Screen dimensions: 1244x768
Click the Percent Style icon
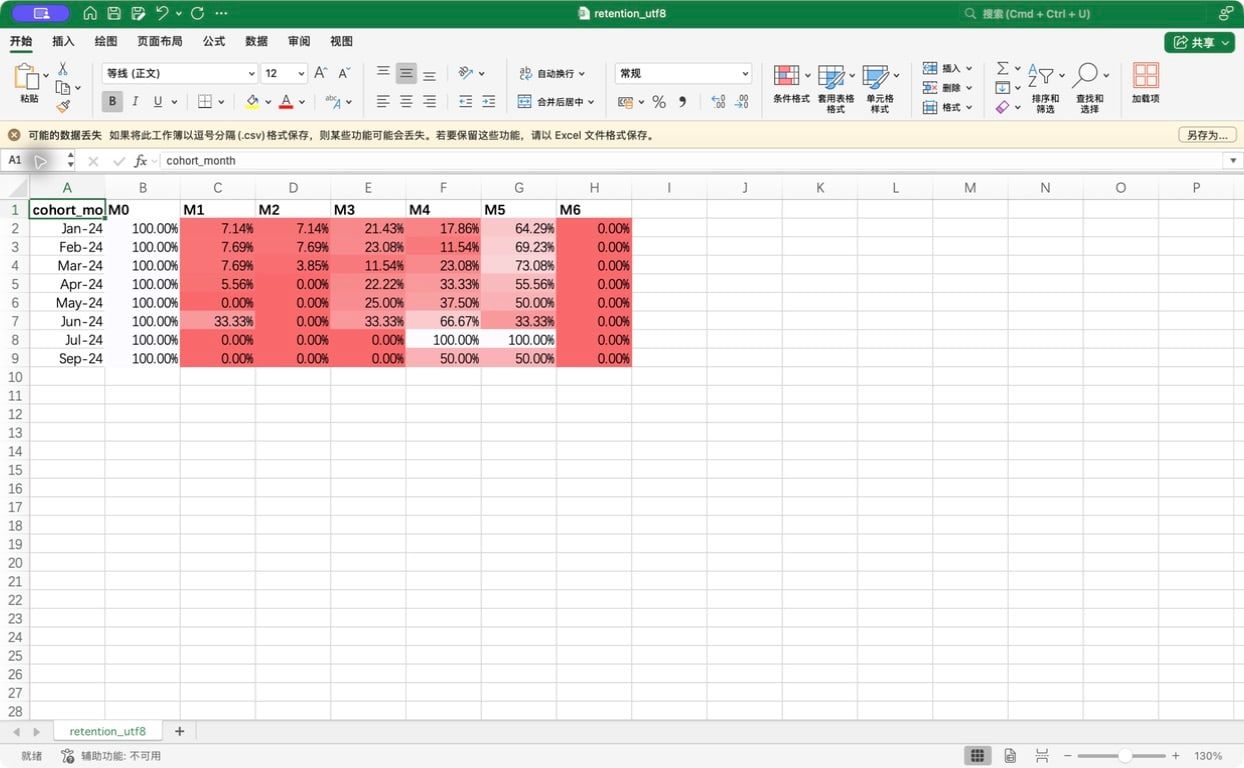pos(659,101)
